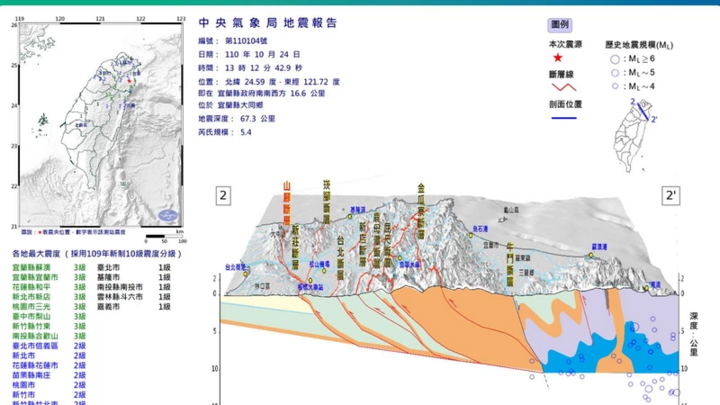Click the red star epicenter legend icon

556,58
